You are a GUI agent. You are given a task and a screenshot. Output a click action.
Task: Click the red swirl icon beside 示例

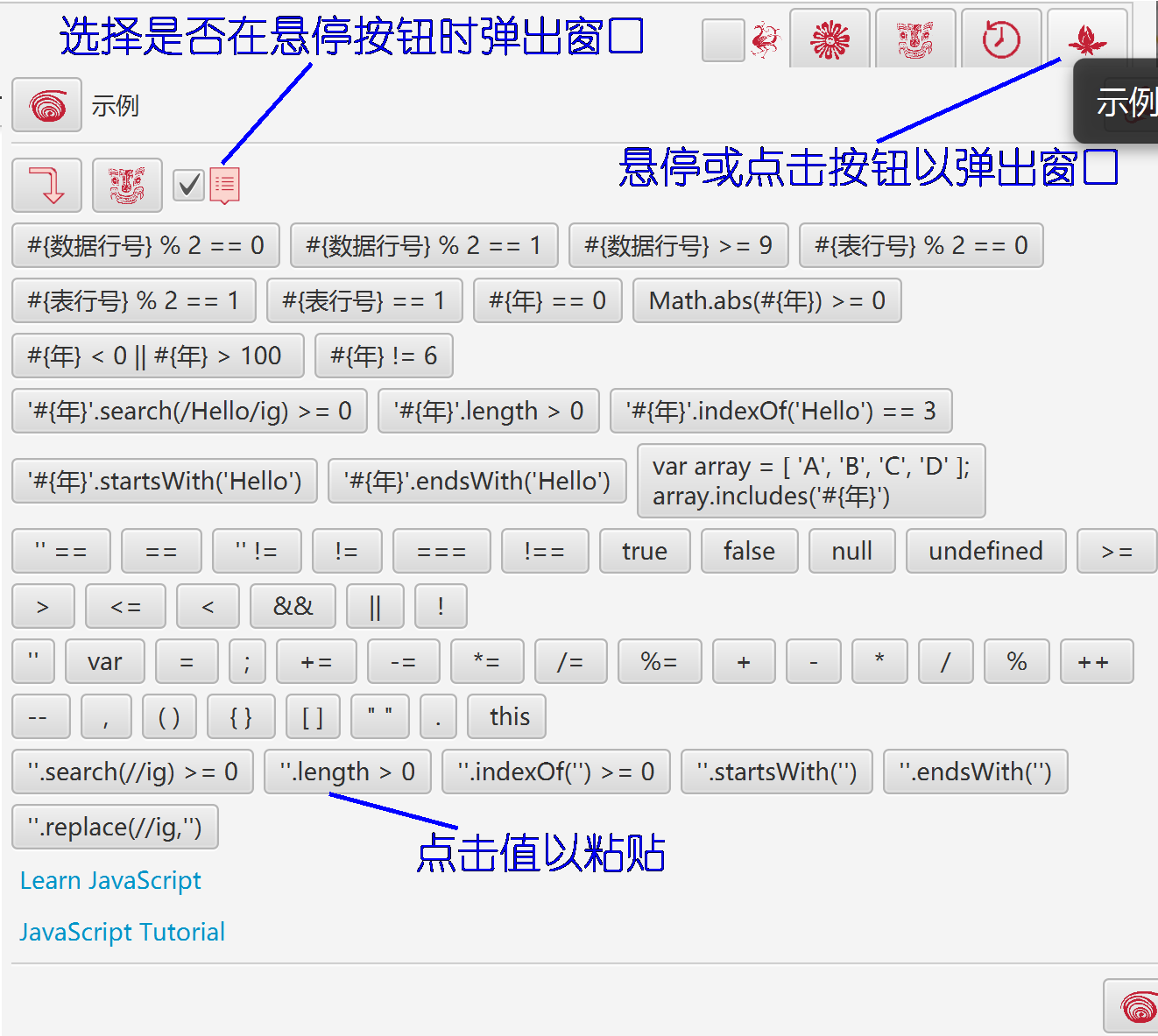coord(47,105)
